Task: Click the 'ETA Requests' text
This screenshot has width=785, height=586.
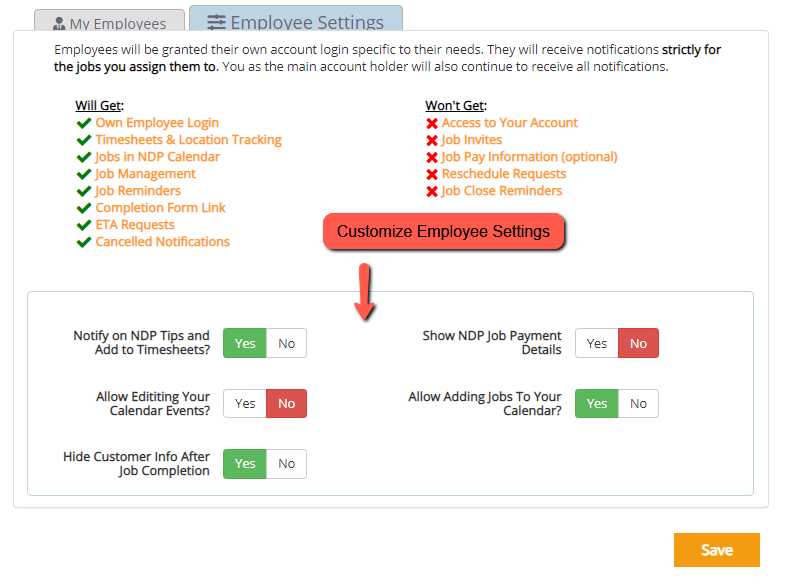Action: (x=135, y=225)
